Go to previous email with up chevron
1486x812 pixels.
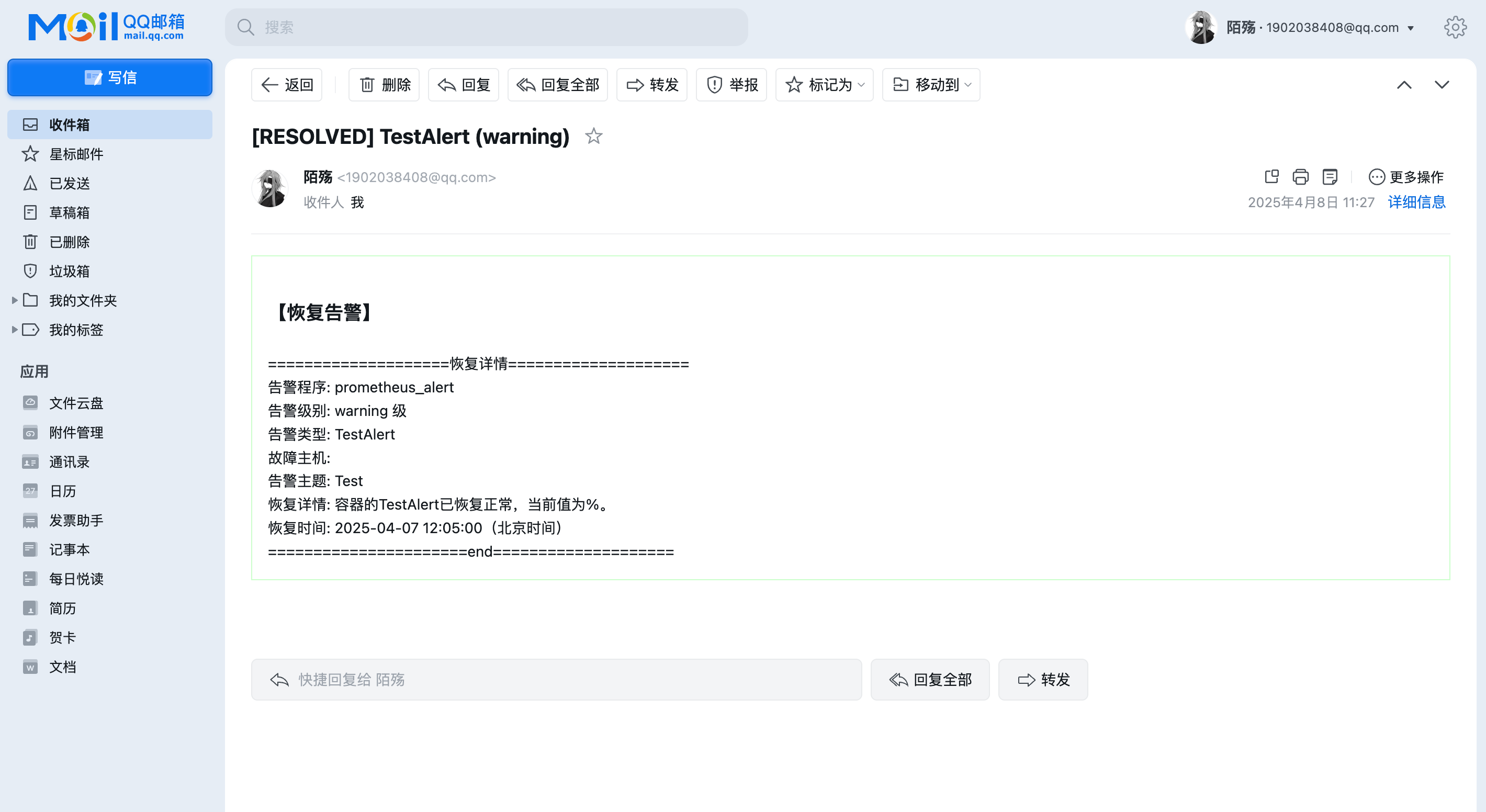(1404, 85)
